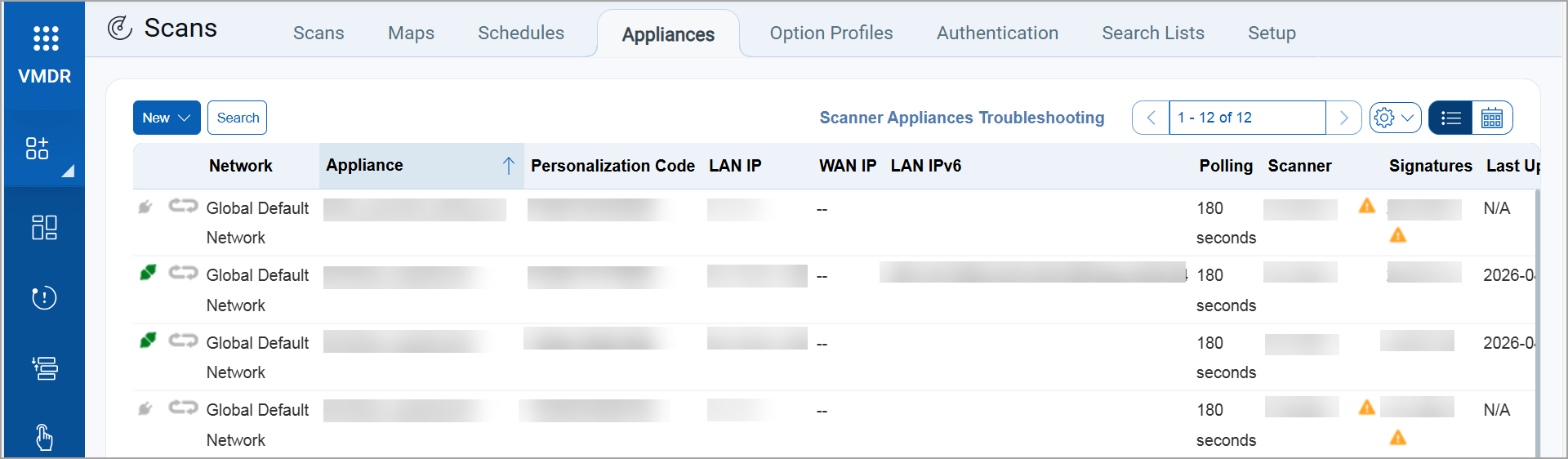Sort by the WAN IP column header
The image size is (1568, 459).
click(x=848, y=166)
